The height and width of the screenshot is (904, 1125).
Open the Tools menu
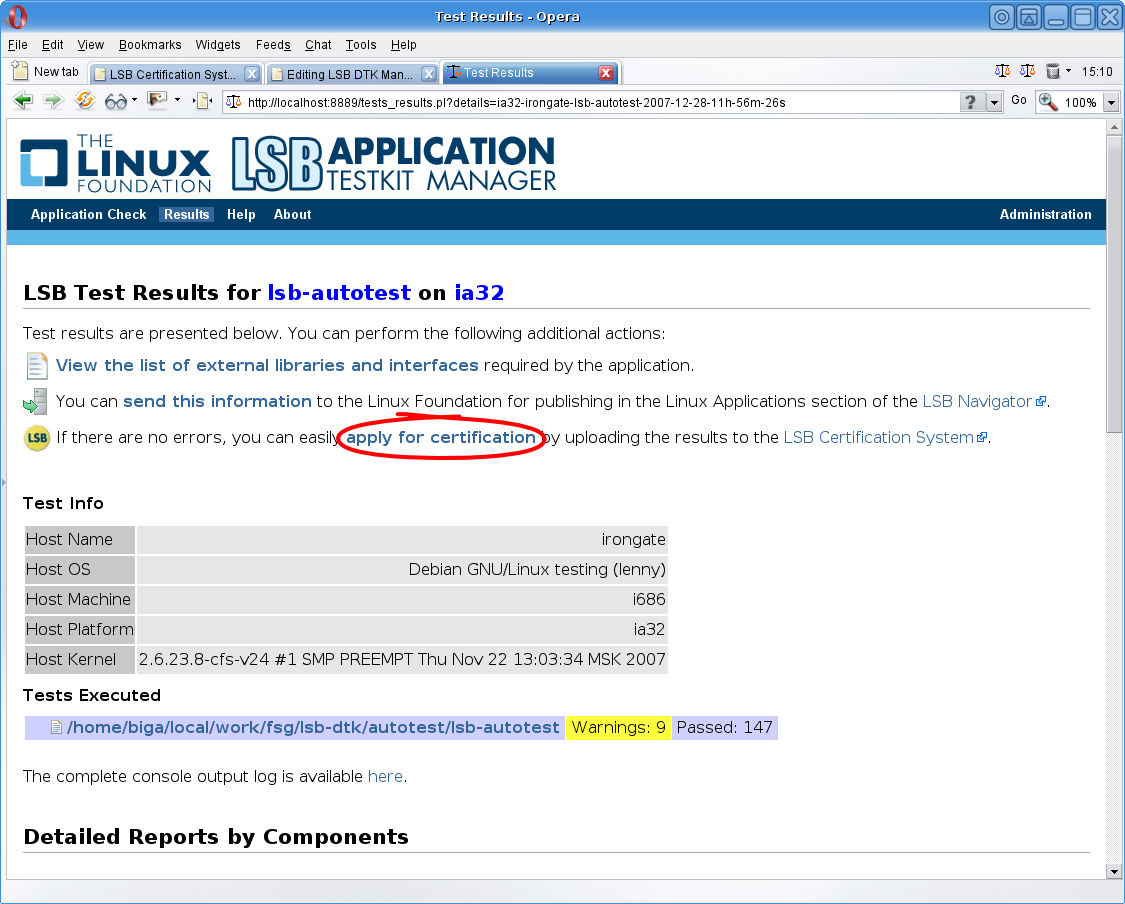coord(361,44)
